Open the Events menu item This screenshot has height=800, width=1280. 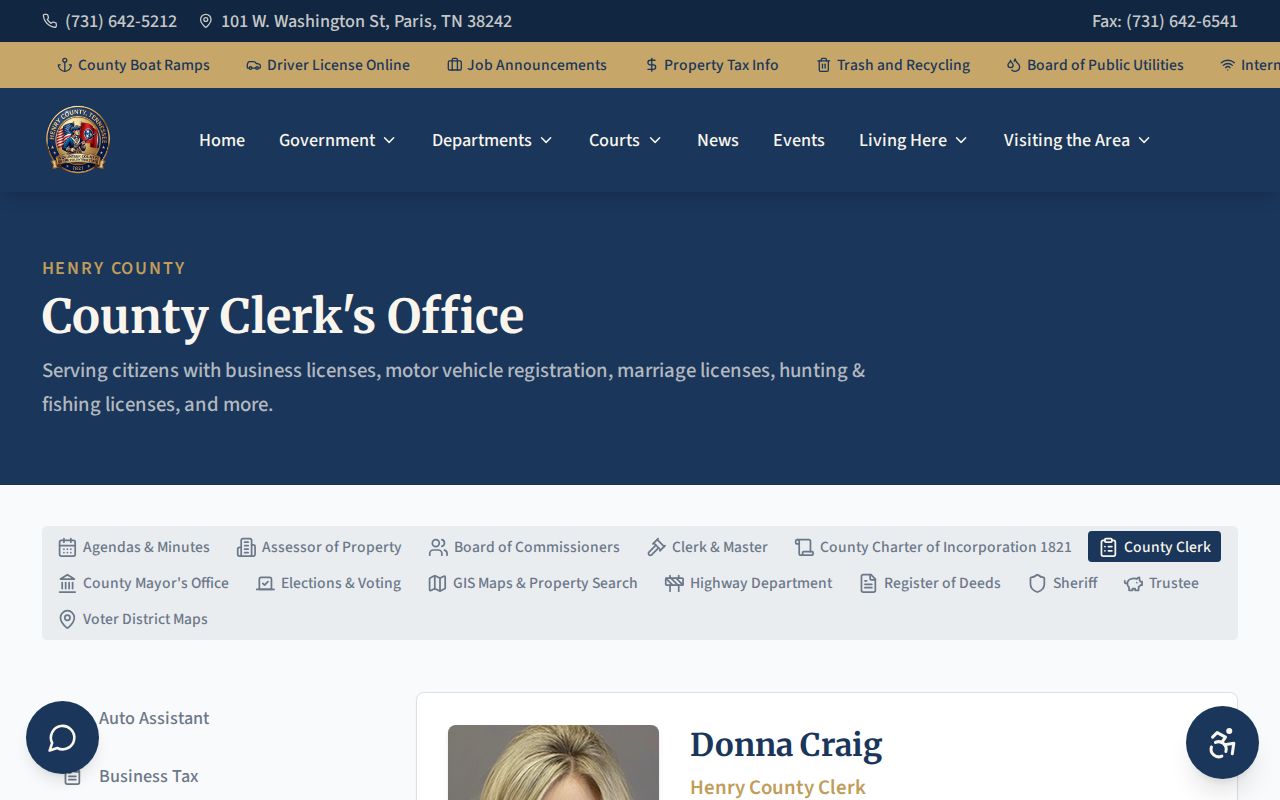799,140
